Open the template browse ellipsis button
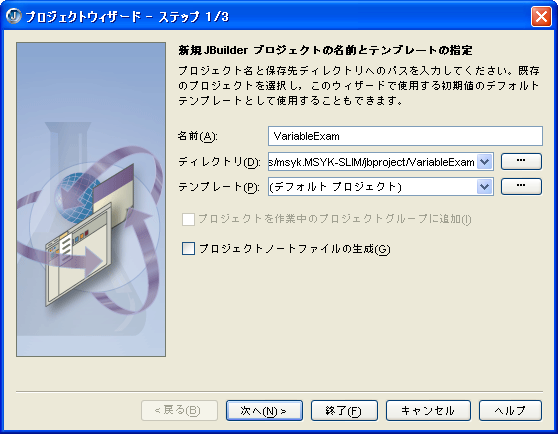This screenshot has width=558, height=434. click(521, 186)
